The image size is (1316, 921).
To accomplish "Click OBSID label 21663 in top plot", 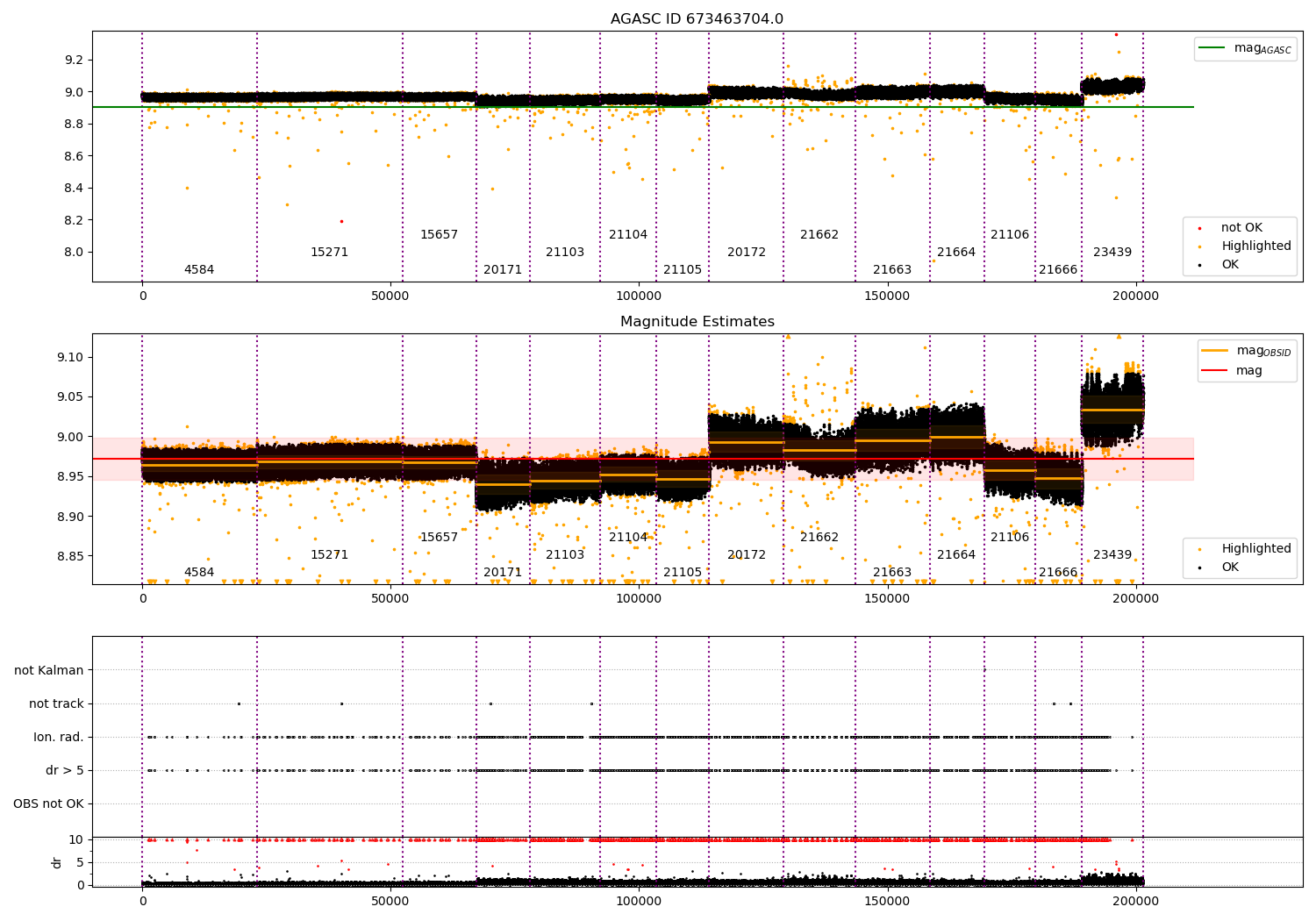I will pyautogui.click(x=892, y=270).
